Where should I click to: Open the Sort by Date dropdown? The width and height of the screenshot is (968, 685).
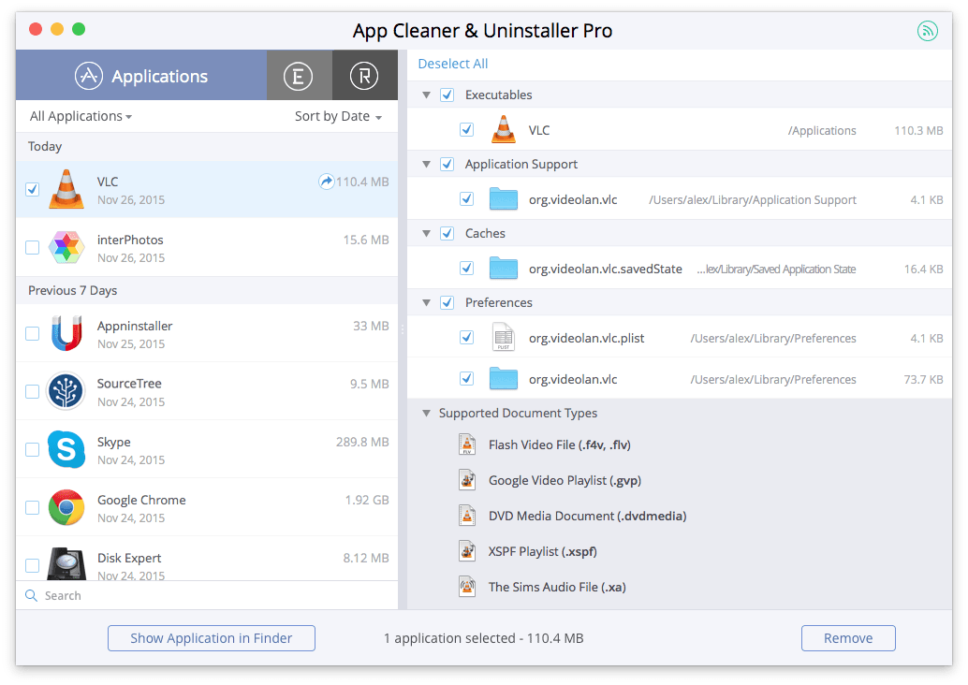[x=338, y=116]
